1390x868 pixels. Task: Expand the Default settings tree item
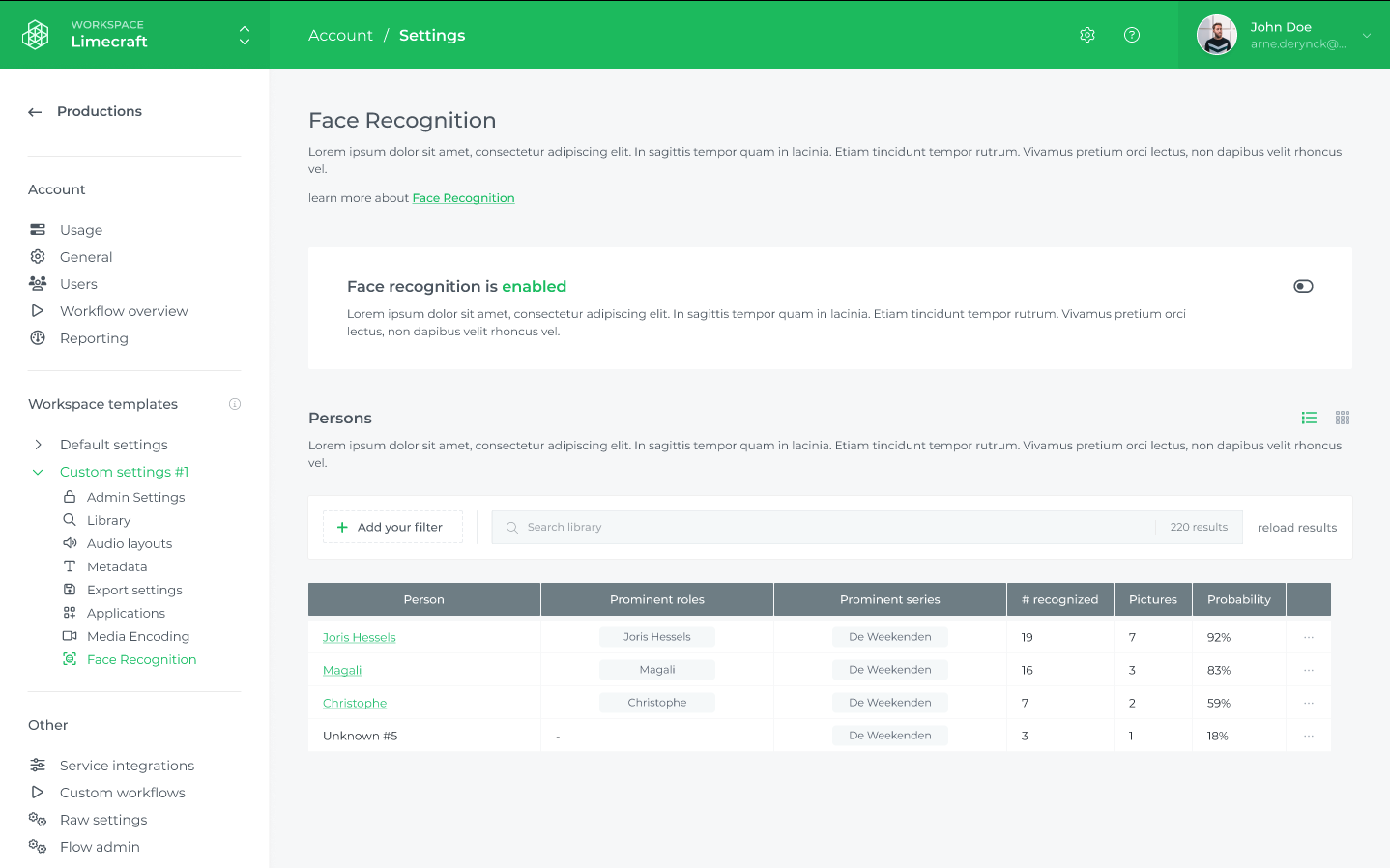pos(38,445)
